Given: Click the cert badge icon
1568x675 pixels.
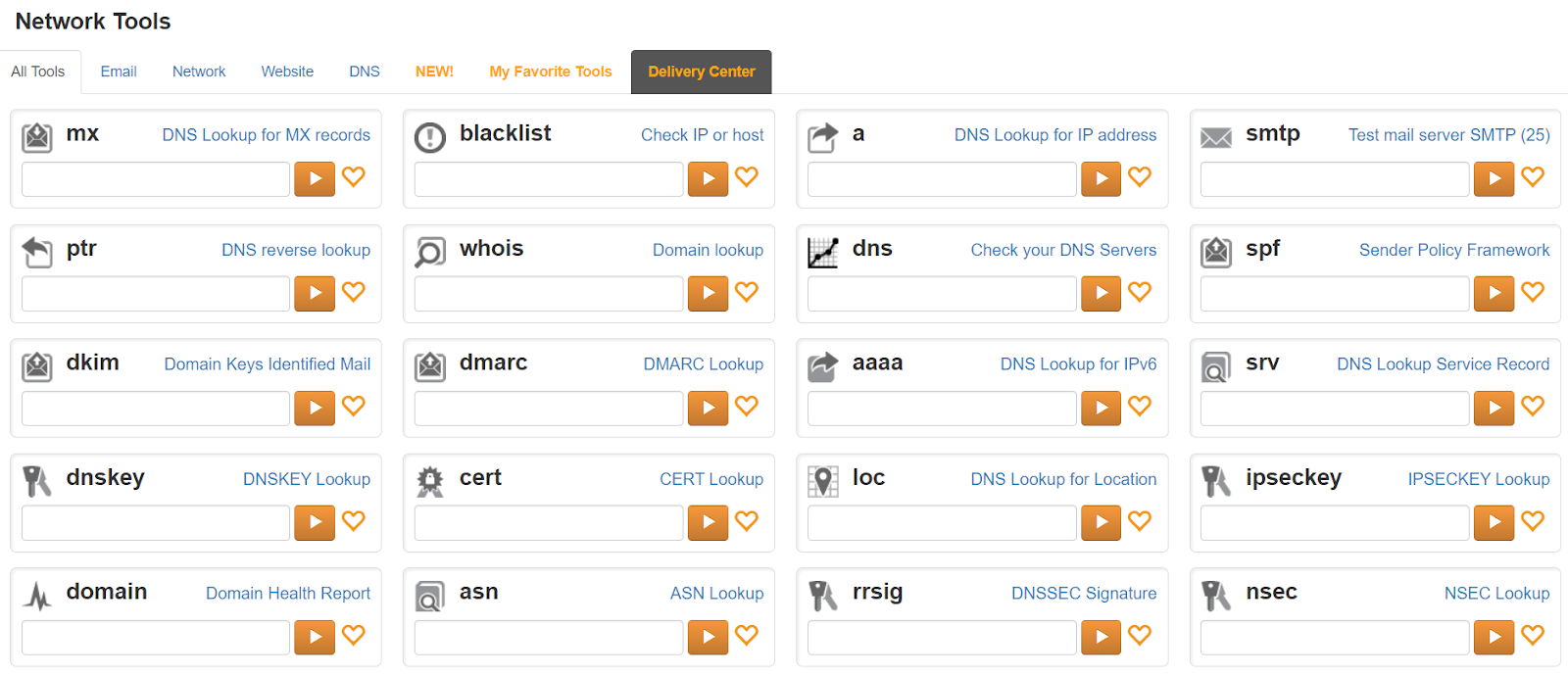Looking at the screenshot, I should [430, 482].
